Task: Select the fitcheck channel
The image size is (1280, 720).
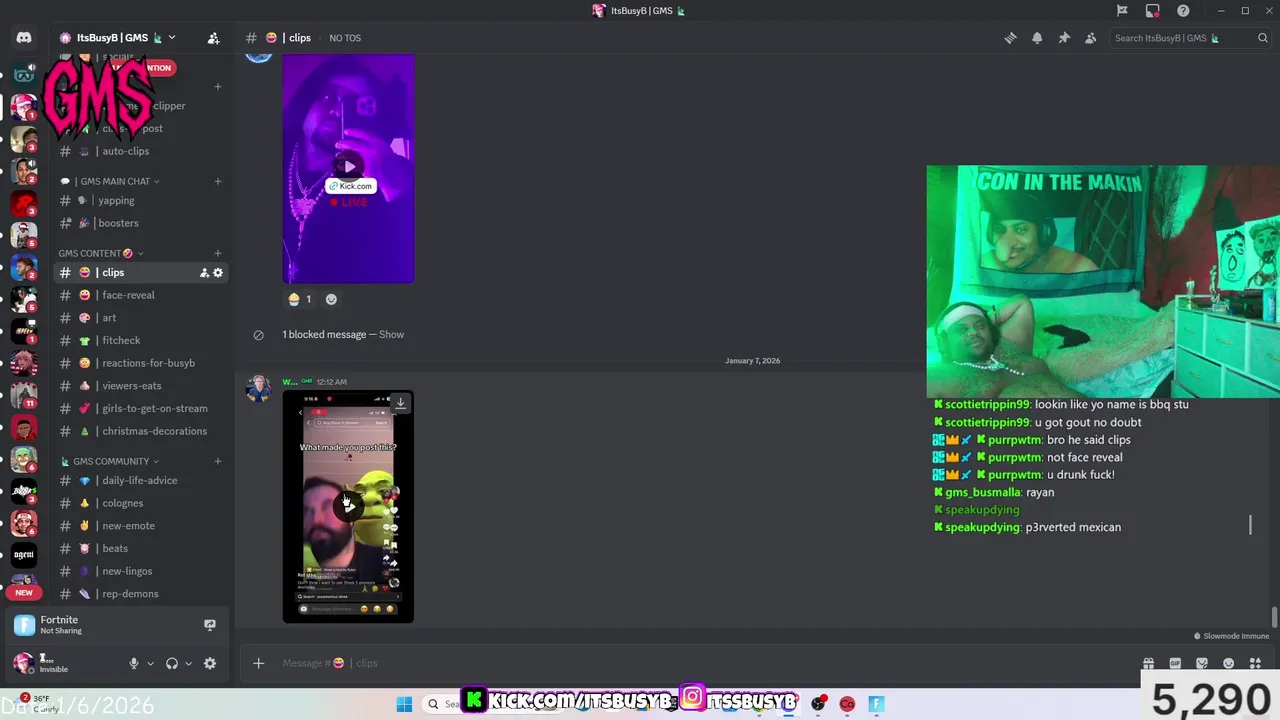Action: (141, 340)
